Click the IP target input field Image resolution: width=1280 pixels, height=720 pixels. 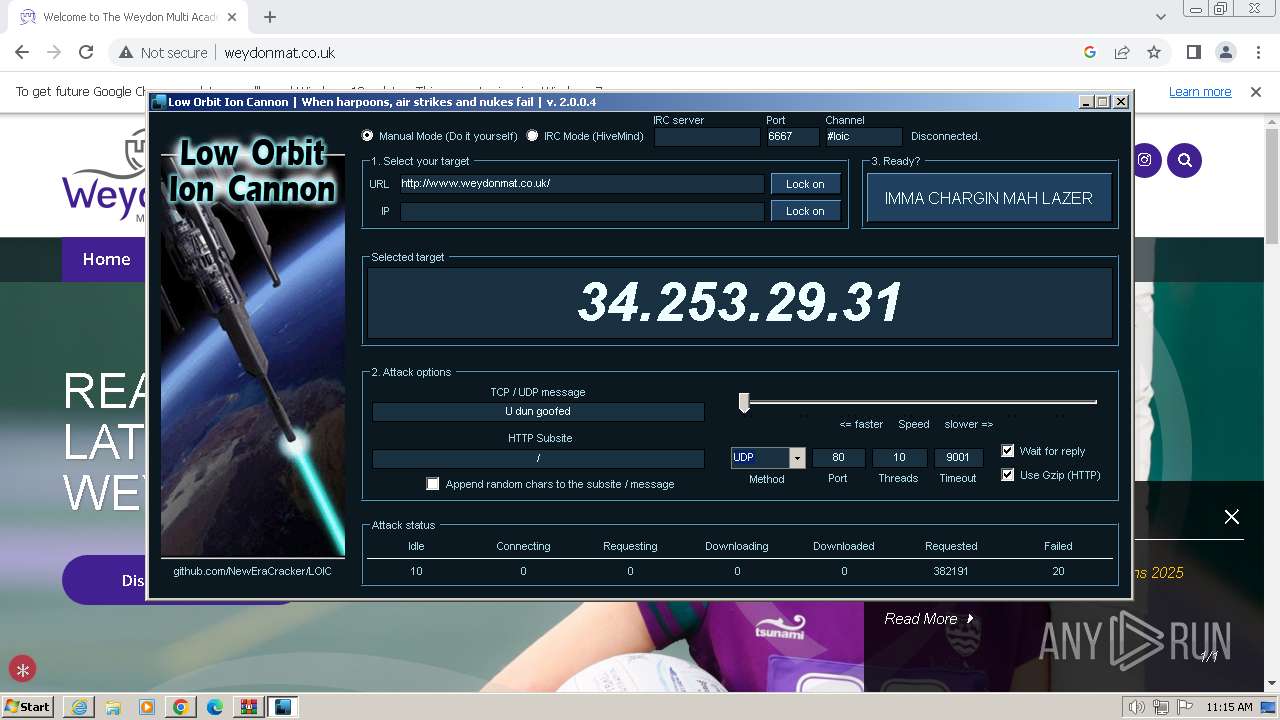coord(582,211)
